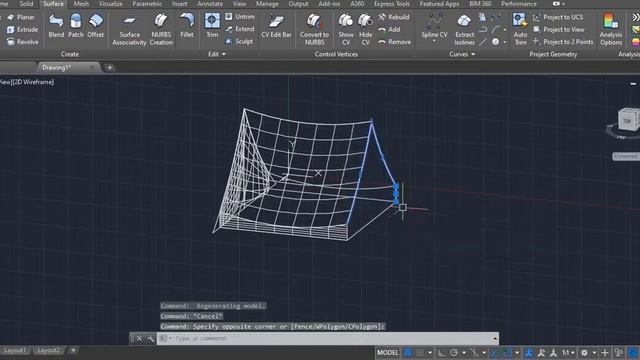Toggle isometric drafting

(x=474, y=353)
